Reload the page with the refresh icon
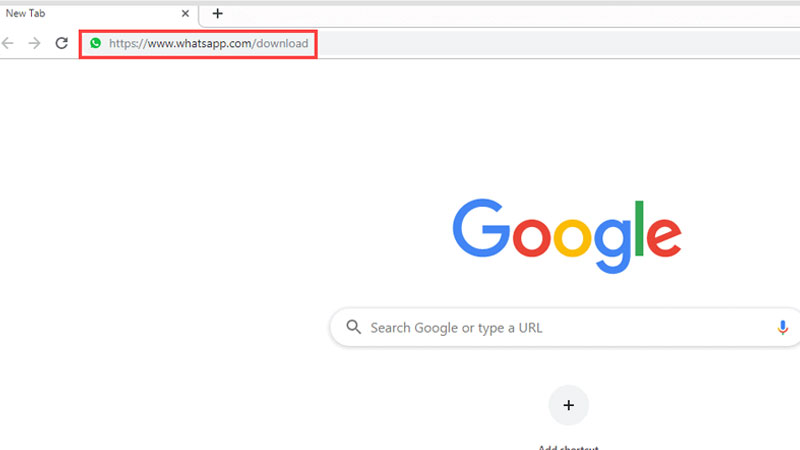Image resolution: width=800 pixels, height=450 pixels. point(62,43)
